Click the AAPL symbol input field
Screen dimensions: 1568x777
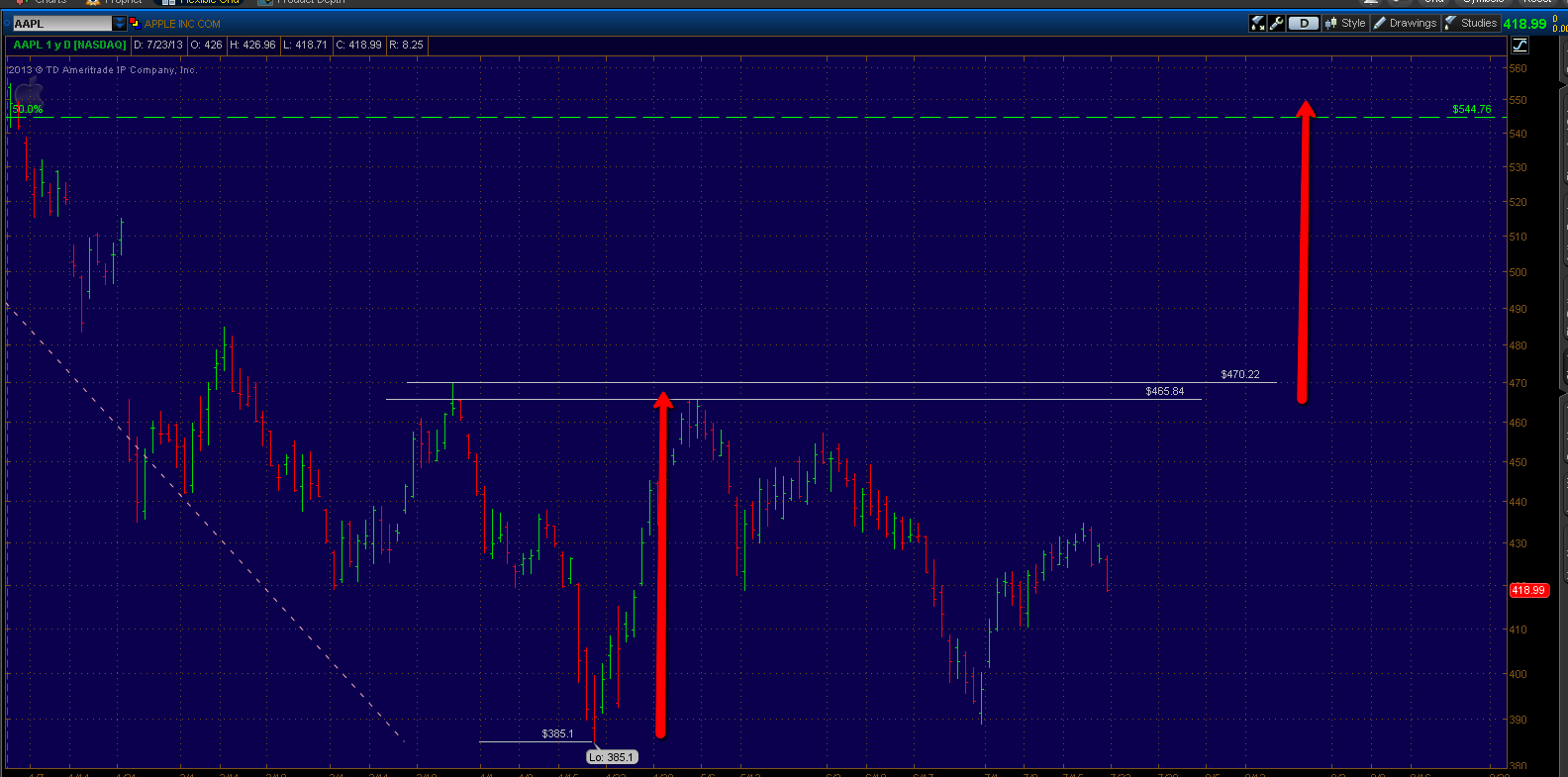tap(62, 23)
